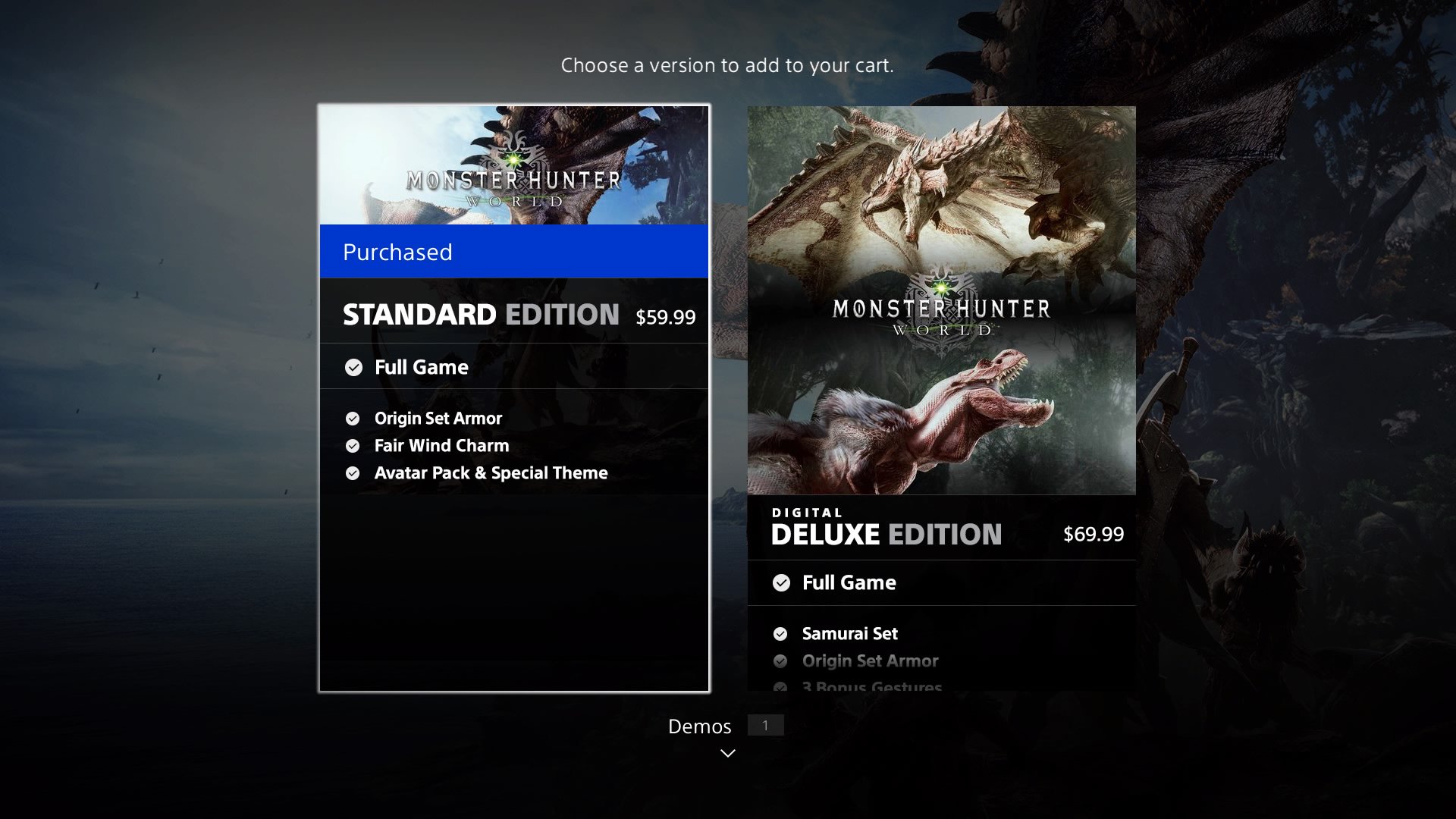Click the Full Game checkmark in Deluxe Edition

[x=781, y=582]
